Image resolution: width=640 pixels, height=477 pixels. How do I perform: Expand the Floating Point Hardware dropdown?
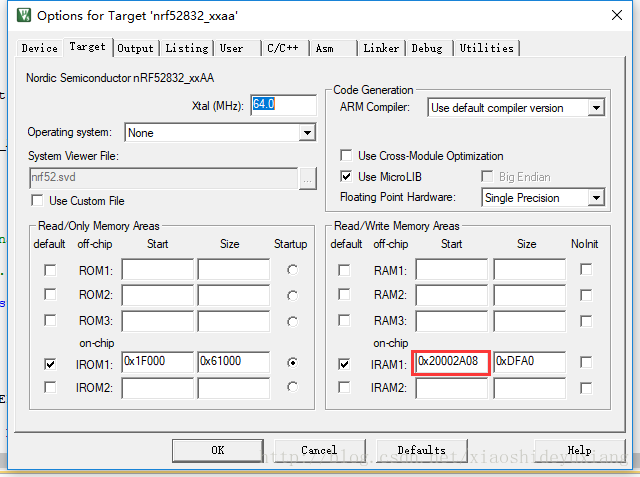click(x=596, y=198)
